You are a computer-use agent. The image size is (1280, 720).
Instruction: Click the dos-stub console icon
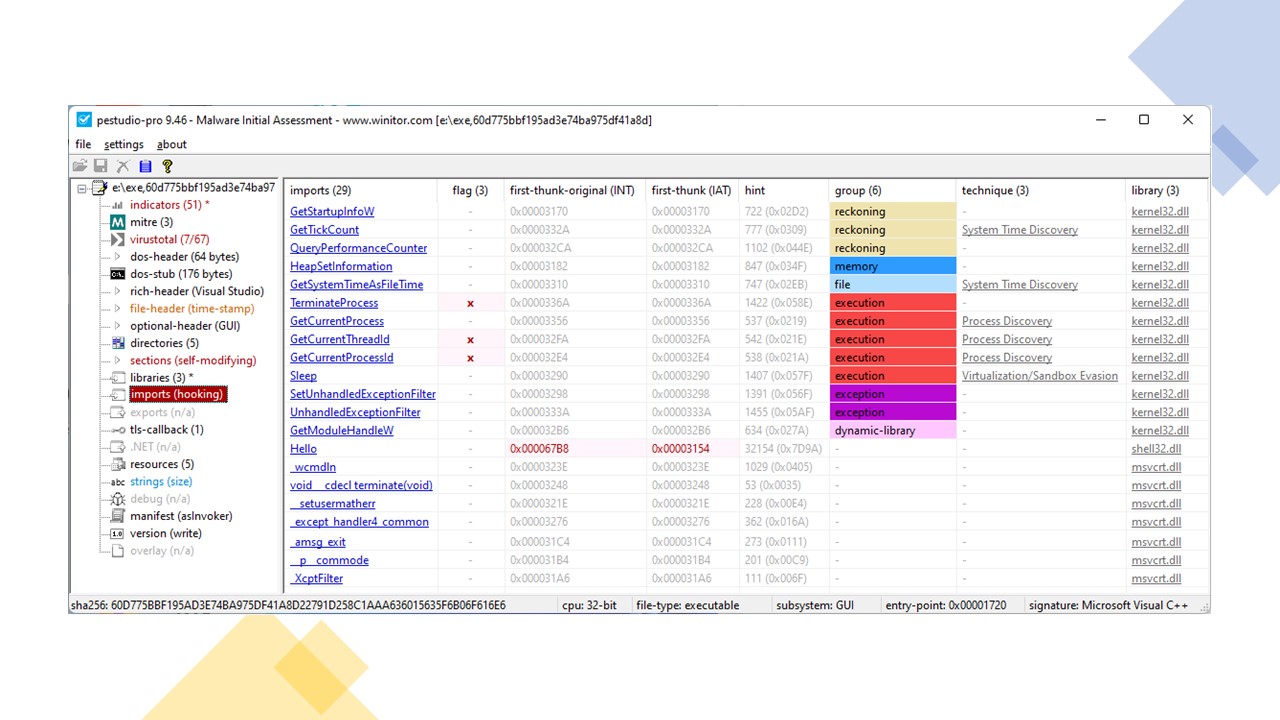coord(117,274)
